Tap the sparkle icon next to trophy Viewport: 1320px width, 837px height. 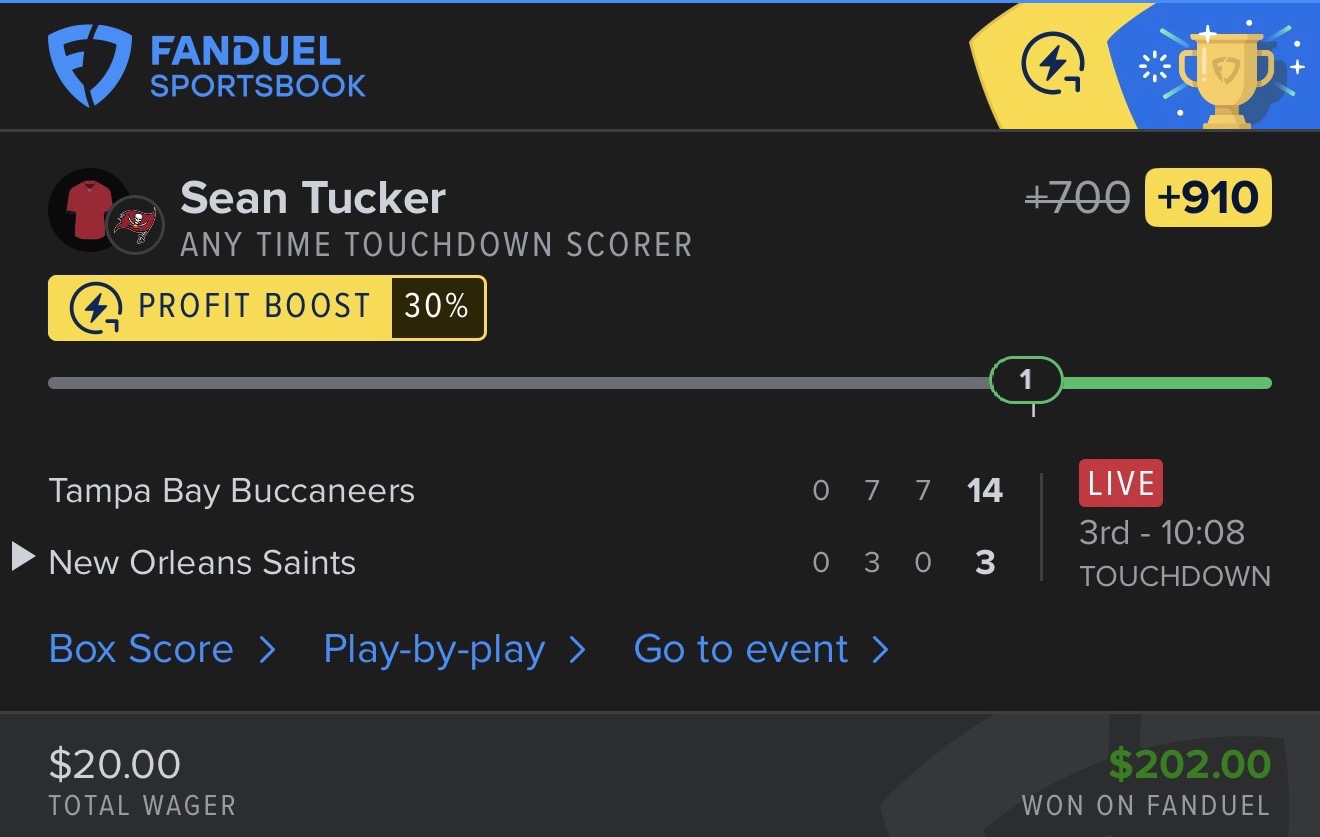(x=1155, y=68)
